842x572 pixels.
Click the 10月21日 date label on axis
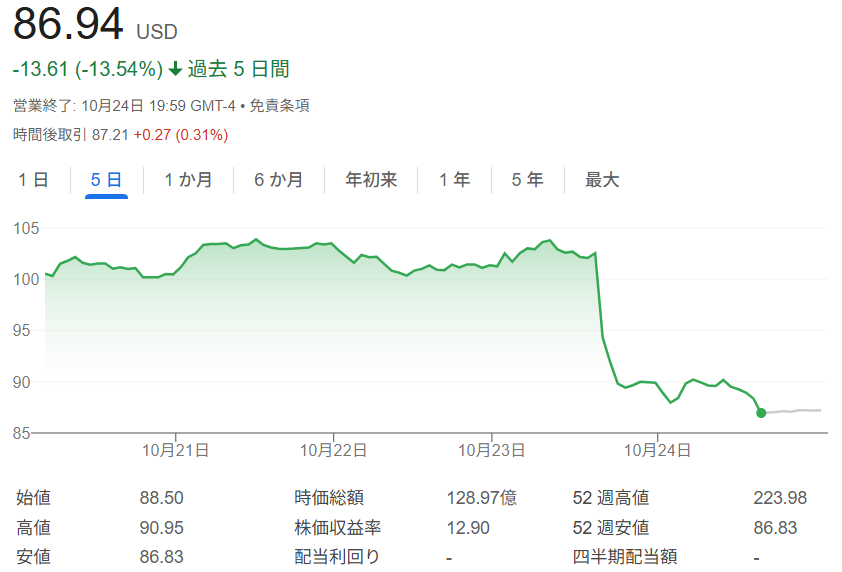[176, 450]
